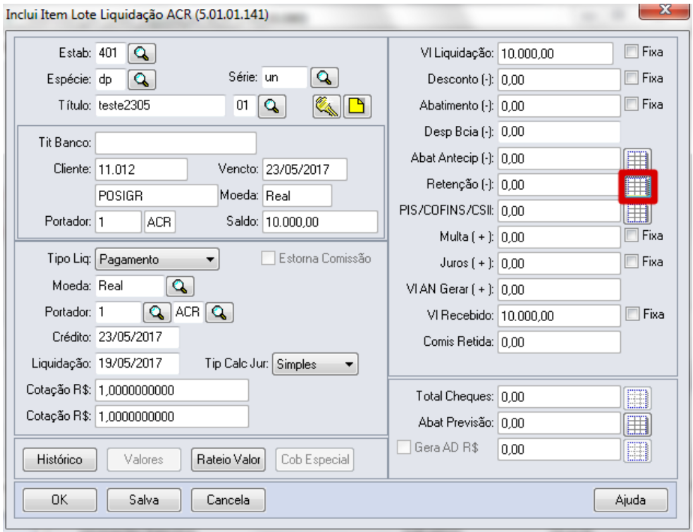The image size is (693, 532).
Task: Click the Total Cheques value field
Action: coord(559,397)
